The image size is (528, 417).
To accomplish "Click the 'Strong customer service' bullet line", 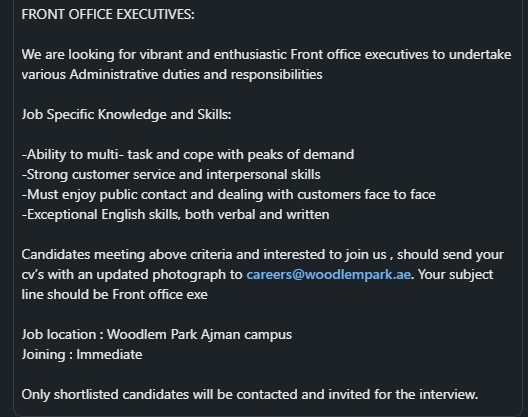I will (171, 174).
